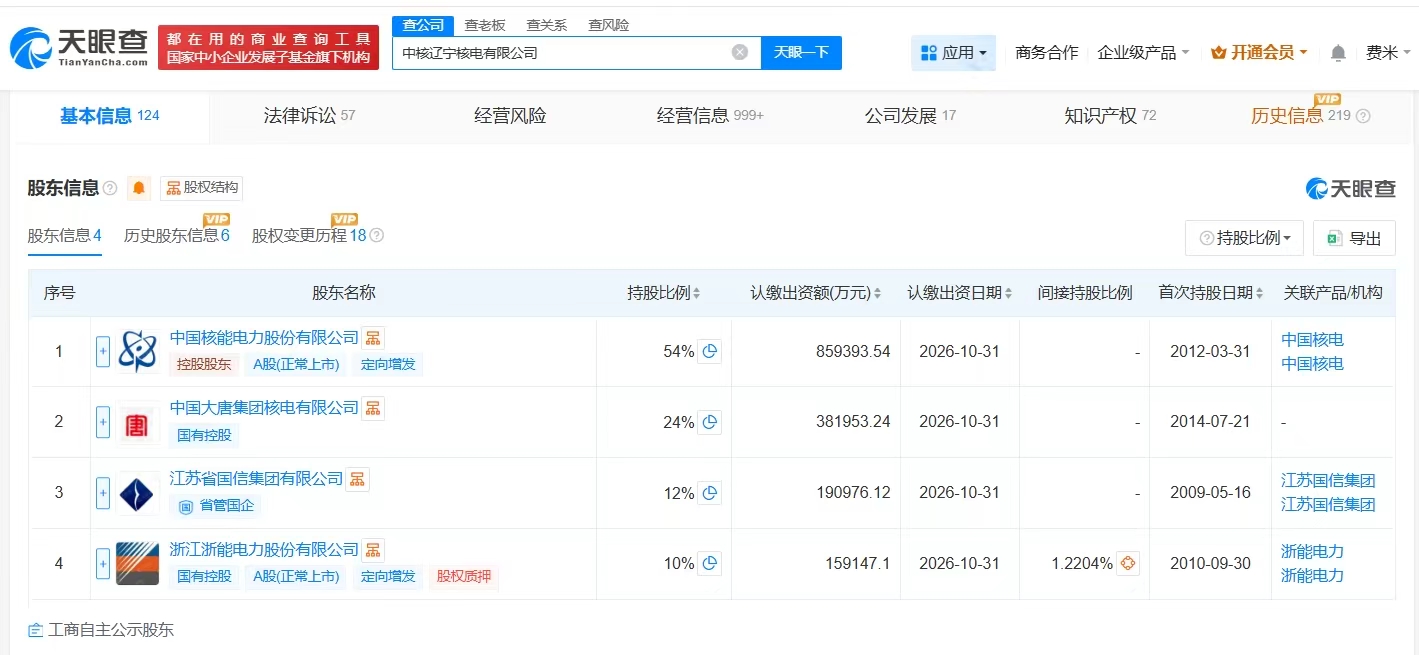The height and width of the screenshot is (655, 1419).
Task: Click 浙江浙能电力 company logo
Action: (x=137, y=564)
